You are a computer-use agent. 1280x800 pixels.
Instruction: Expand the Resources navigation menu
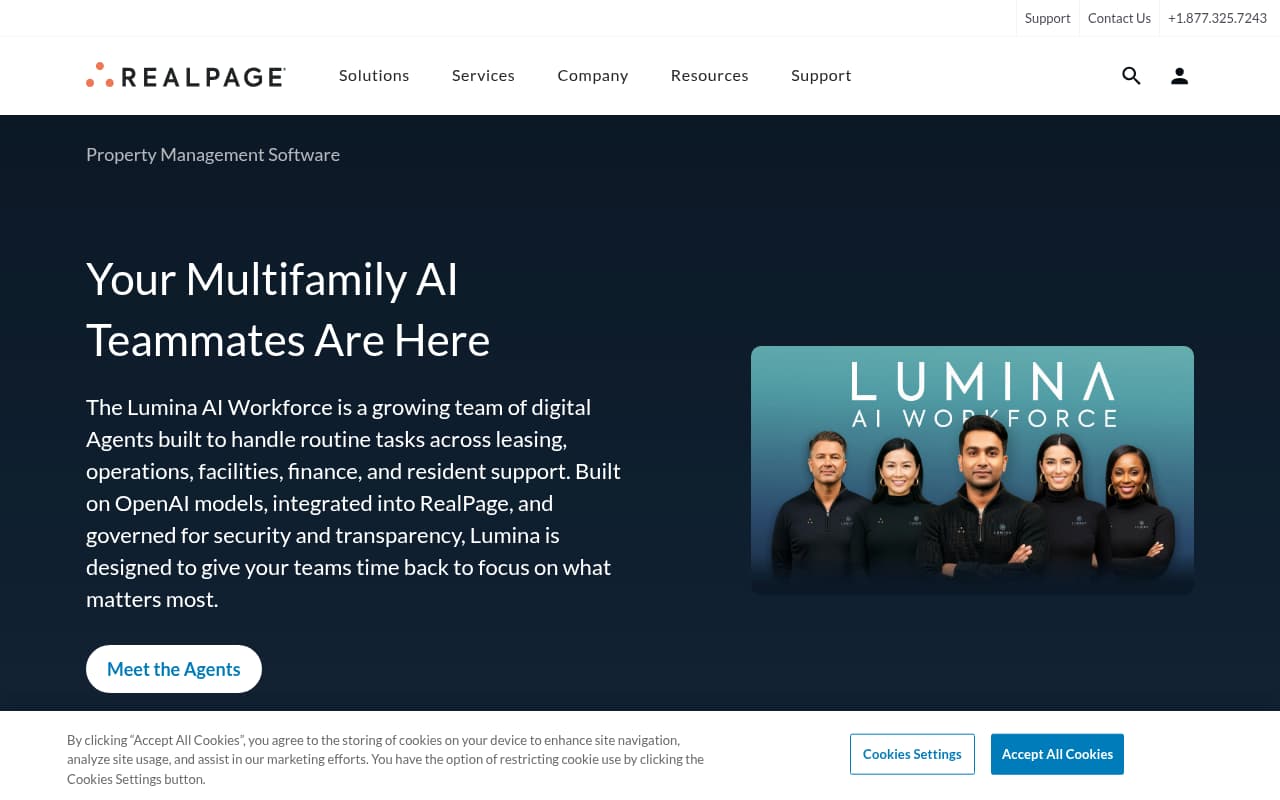tap(709, 75)
